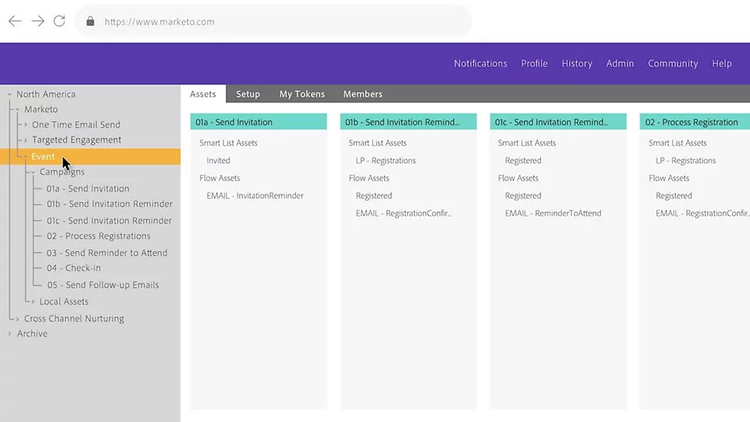Open EMAIL - InvitationReminder flow asset
Viewport: 750px width, 422px height.
(255, 196)
